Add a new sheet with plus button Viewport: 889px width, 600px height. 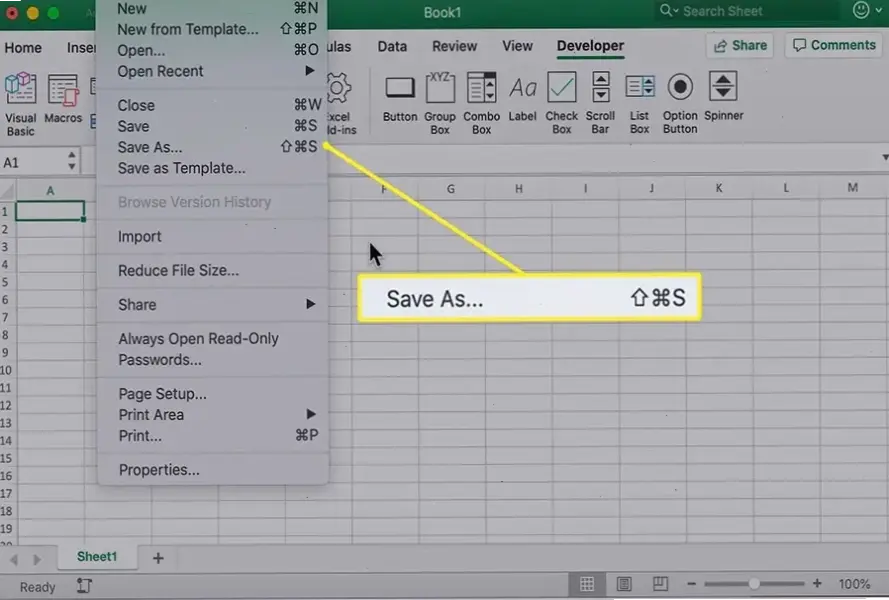click(158, 558)
